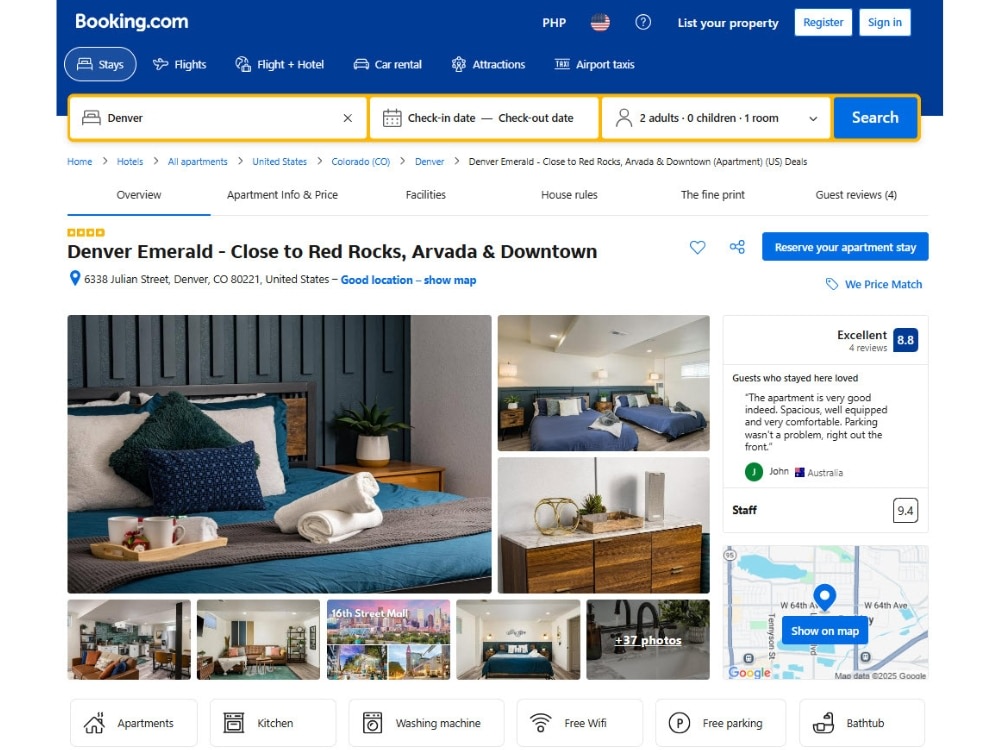Open help via the question mark icon
Viewport: 1000px width, 750px height.
coord(643,22)
